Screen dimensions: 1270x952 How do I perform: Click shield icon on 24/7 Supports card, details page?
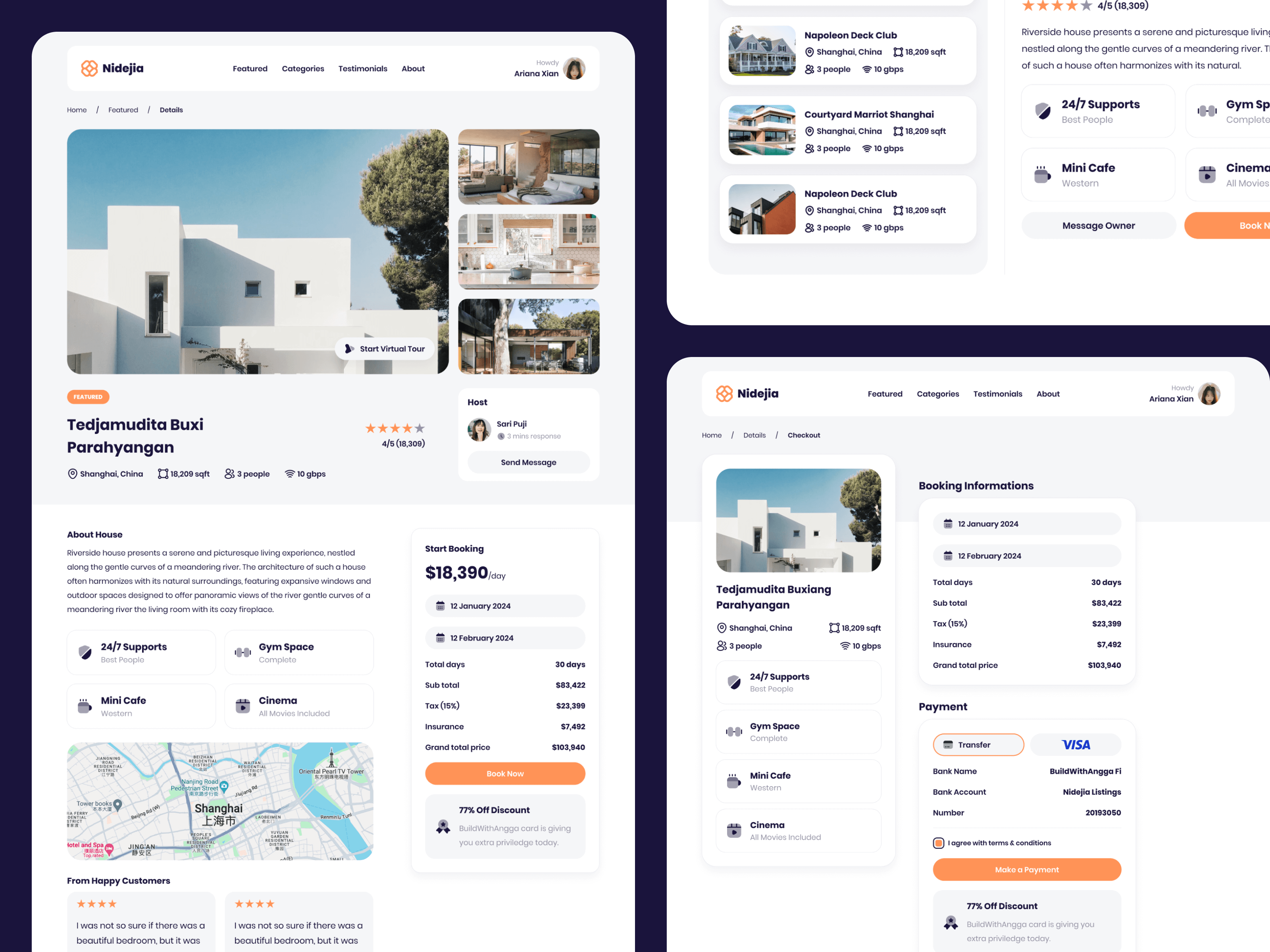(x=85, y=653)
